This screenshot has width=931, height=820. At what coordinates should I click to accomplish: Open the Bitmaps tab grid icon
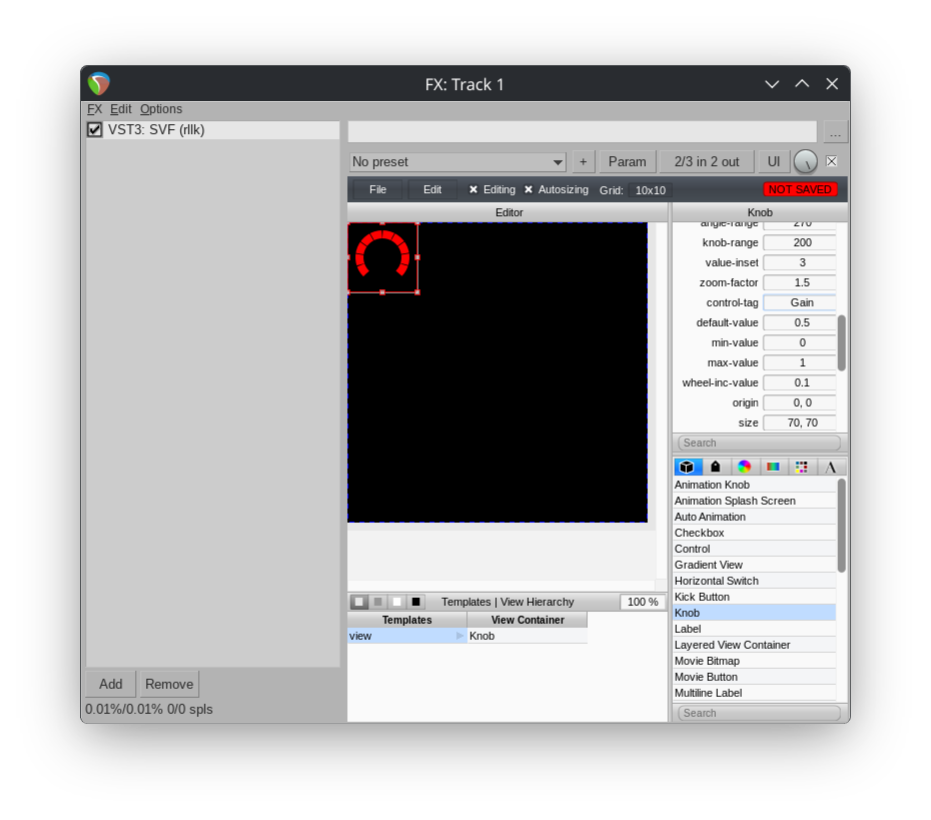pyautogui.click(x=802, y=467)
